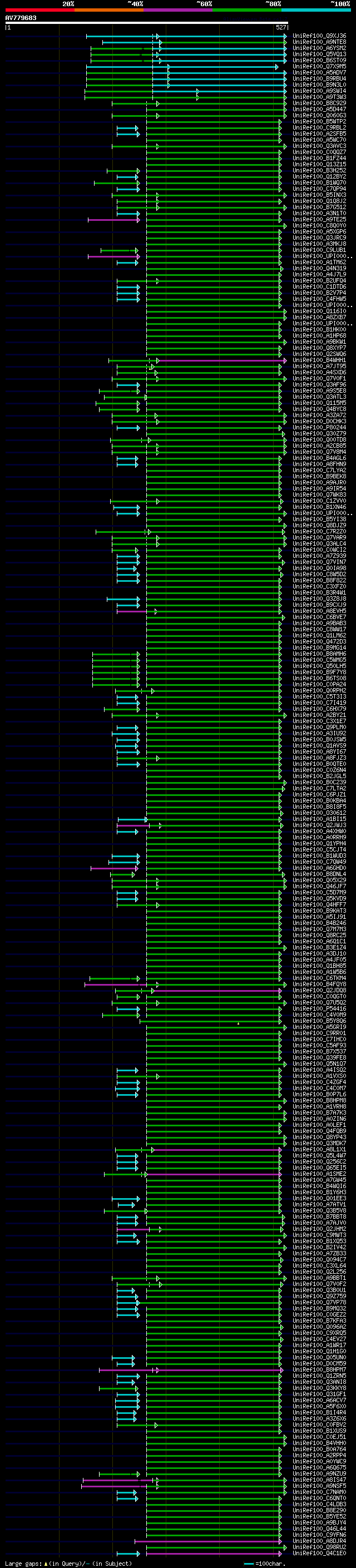Open the UniRef100_A9SWI4 entry
The image size is (356, 1568).
click(319, 91)
